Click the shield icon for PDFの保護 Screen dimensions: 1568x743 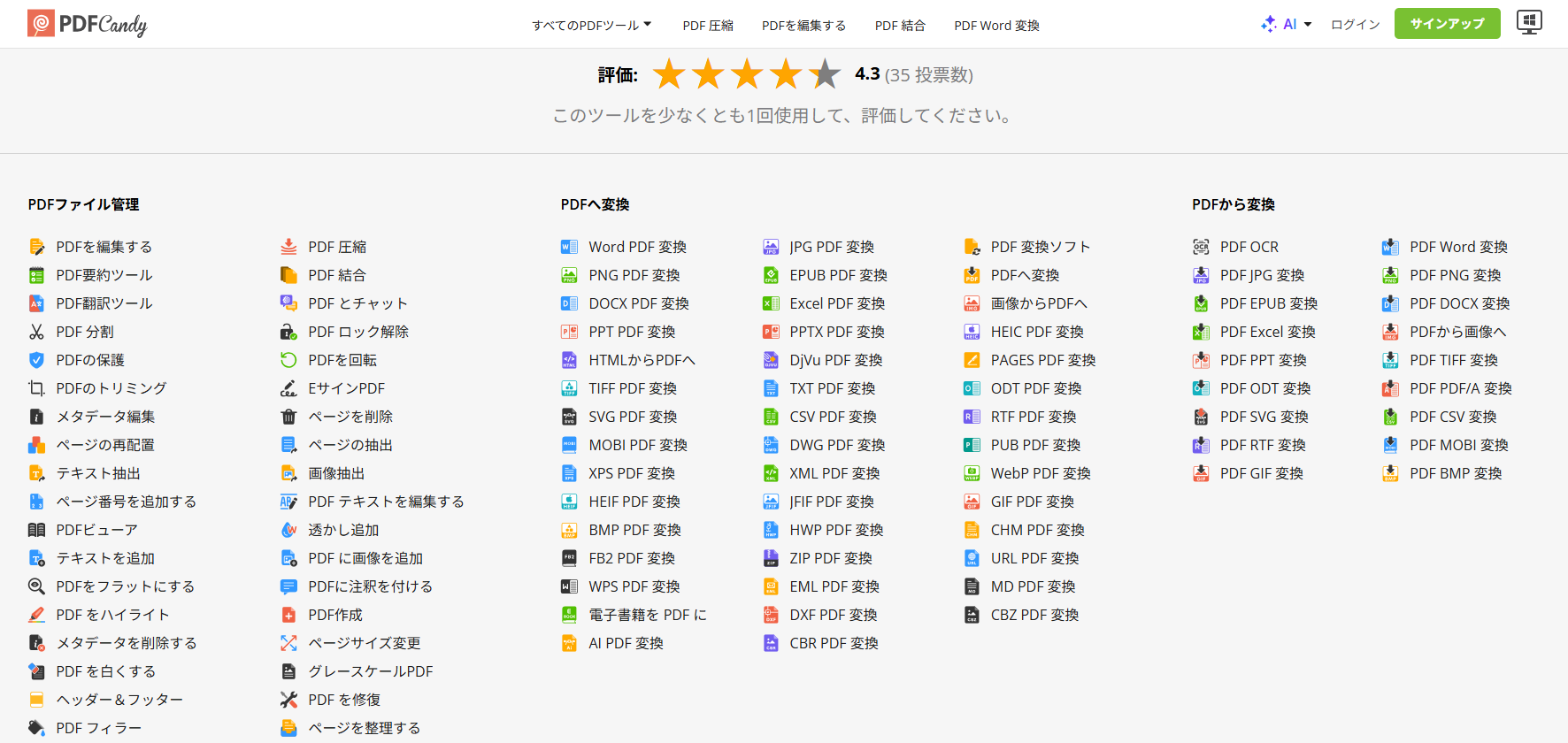(36, 360)
